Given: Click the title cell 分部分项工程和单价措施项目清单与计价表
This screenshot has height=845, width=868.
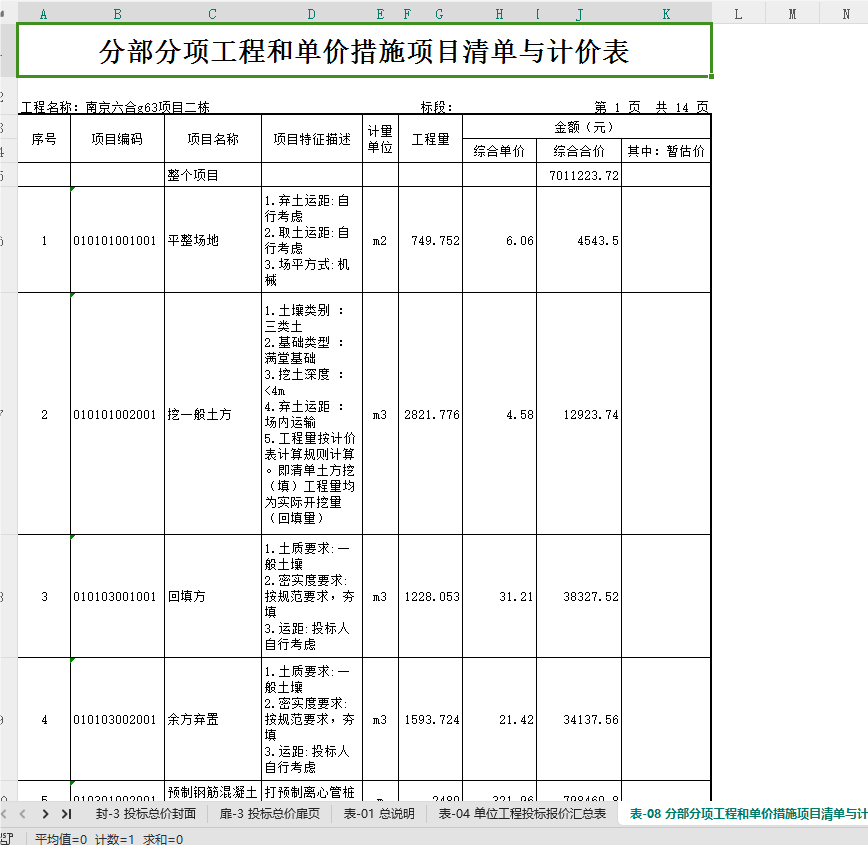Looking at the screenshot, I should point(364,50).
